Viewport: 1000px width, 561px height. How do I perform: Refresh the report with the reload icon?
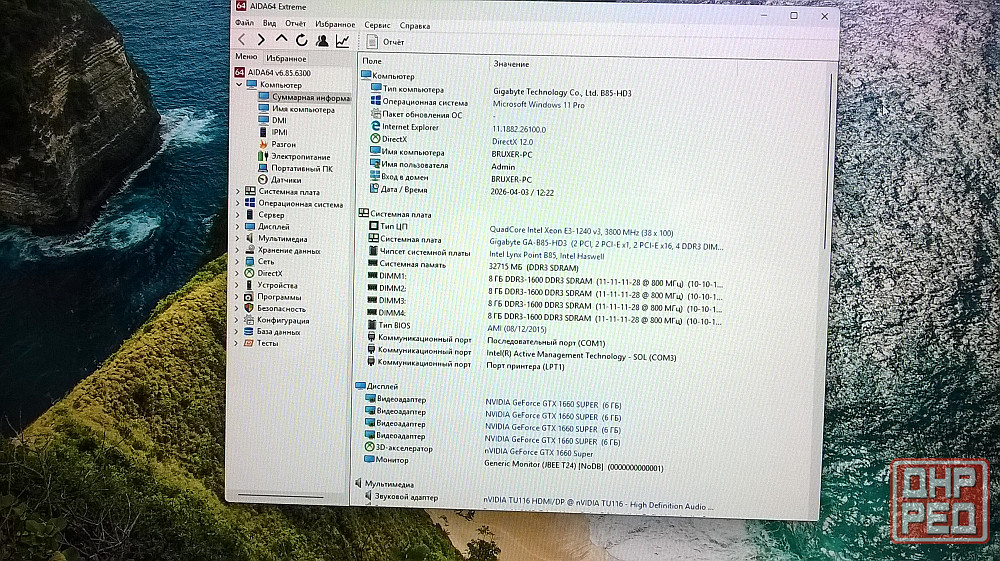(301, 40)
